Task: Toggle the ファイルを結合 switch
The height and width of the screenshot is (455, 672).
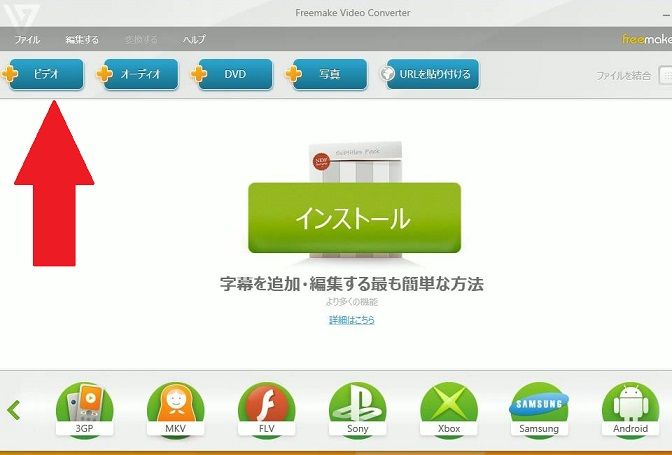Action: [665, 76]
